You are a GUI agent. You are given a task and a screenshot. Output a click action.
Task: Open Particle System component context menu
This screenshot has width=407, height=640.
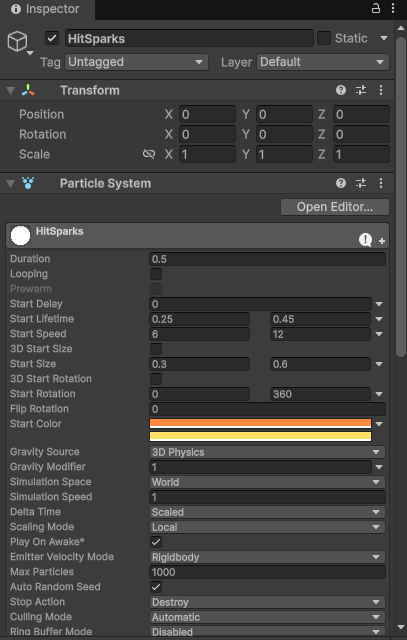(x=381, y=183)
